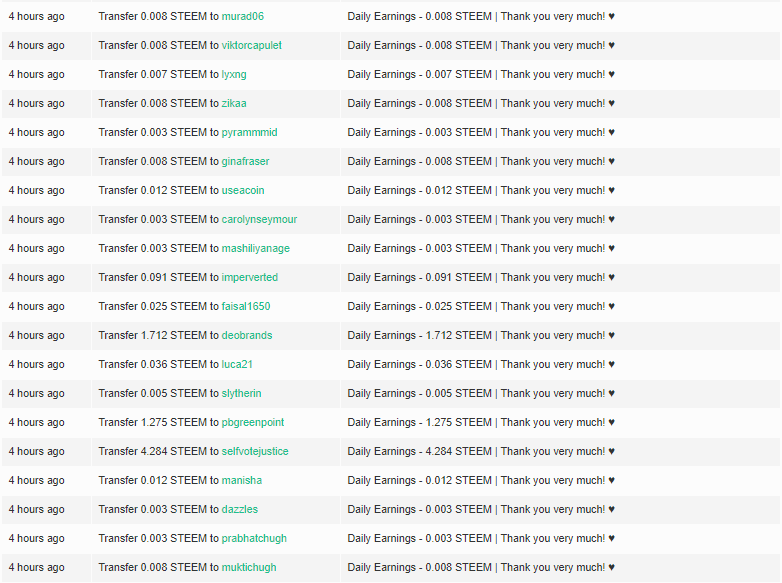The image size is (782, 583).
Task: Open the carolynseymour profile link
Action: [x=259, y=219]
